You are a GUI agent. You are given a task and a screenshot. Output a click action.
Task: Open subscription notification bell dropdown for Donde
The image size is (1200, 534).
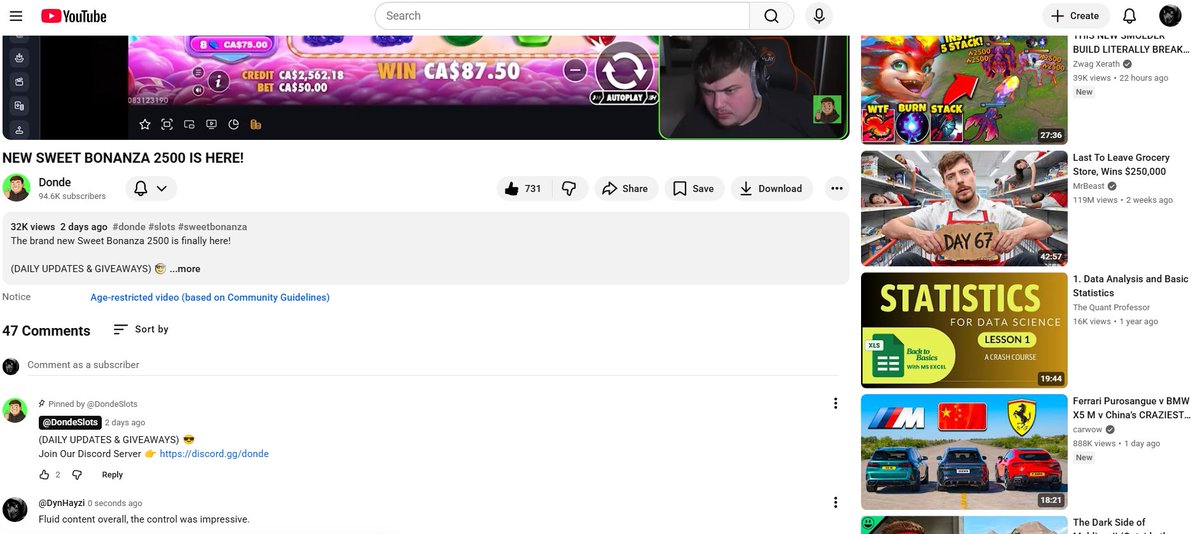coord(151,188)
